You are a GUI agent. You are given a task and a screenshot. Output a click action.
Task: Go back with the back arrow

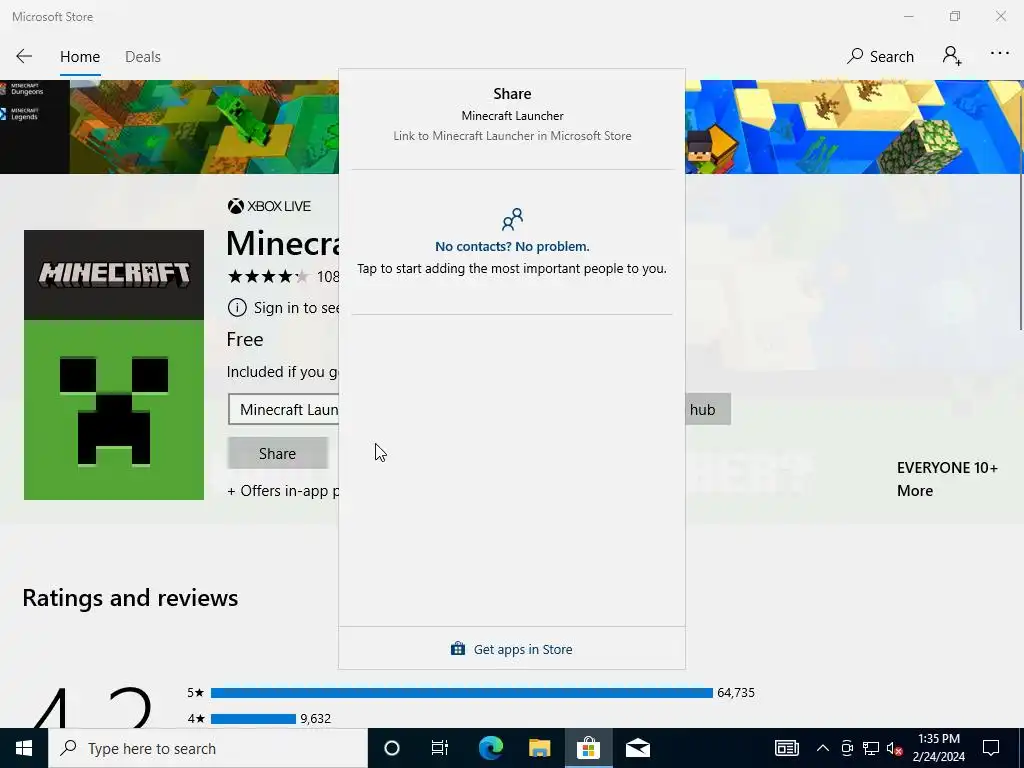(24, 56)
